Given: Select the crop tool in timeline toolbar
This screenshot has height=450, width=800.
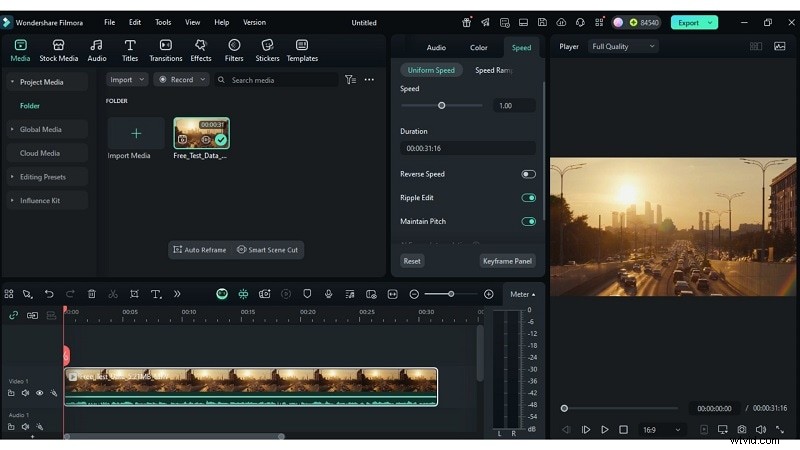Looking at the screenshot, I should 134,294.
